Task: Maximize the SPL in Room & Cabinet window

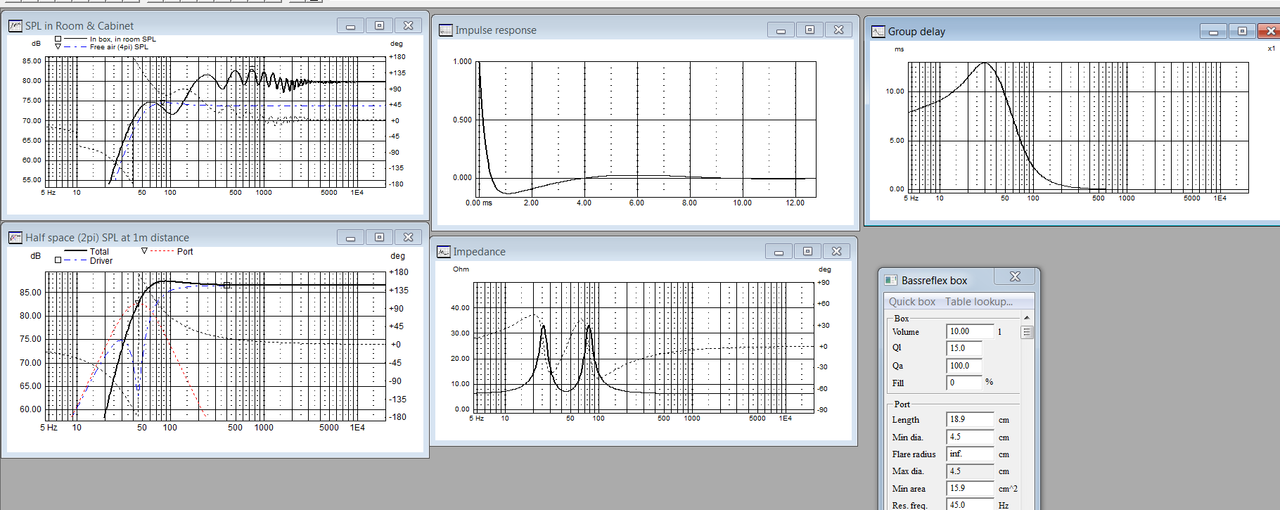Action: tap(379, 25)
